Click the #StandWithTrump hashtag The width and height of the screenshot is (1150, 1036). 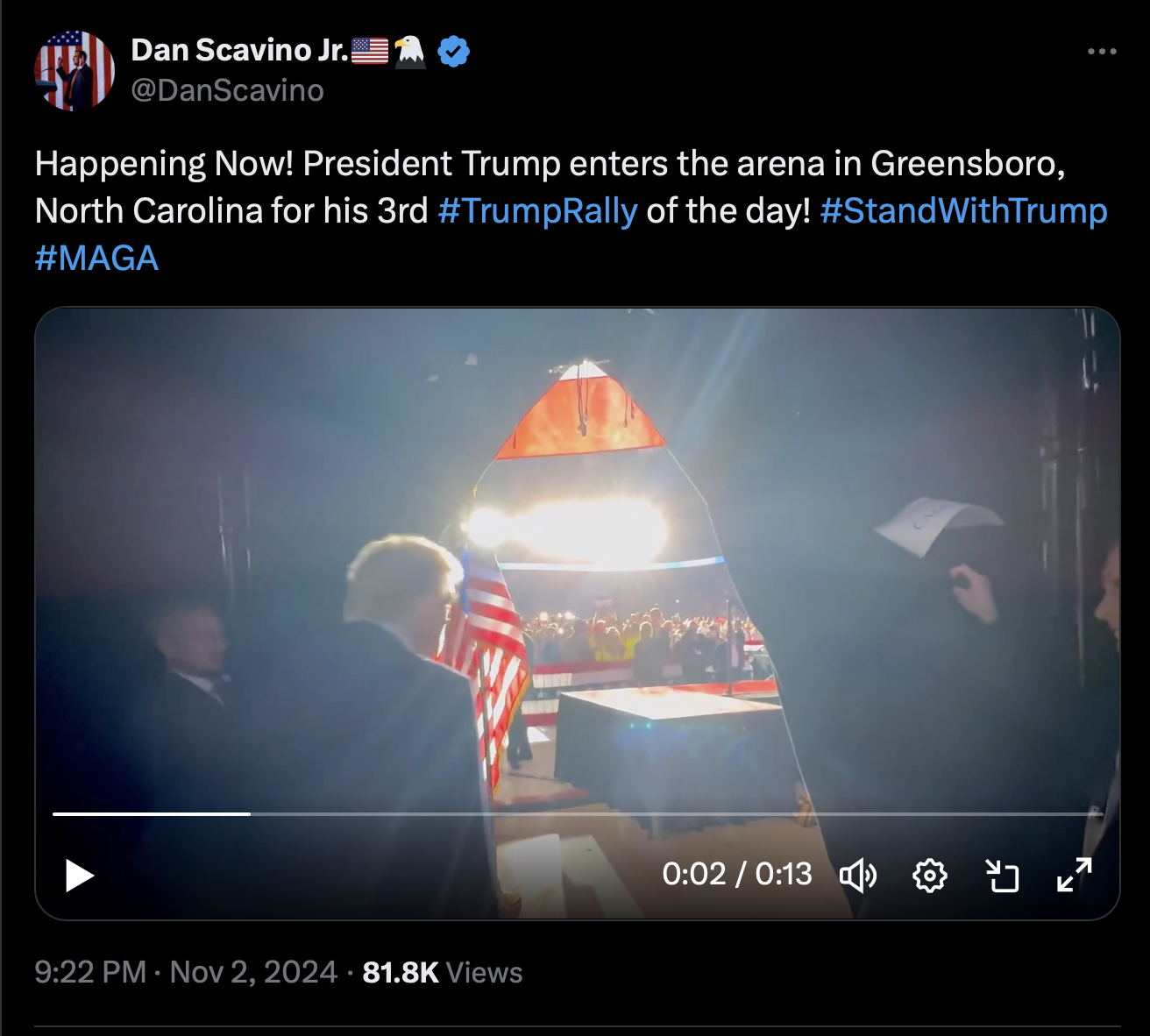963,211
